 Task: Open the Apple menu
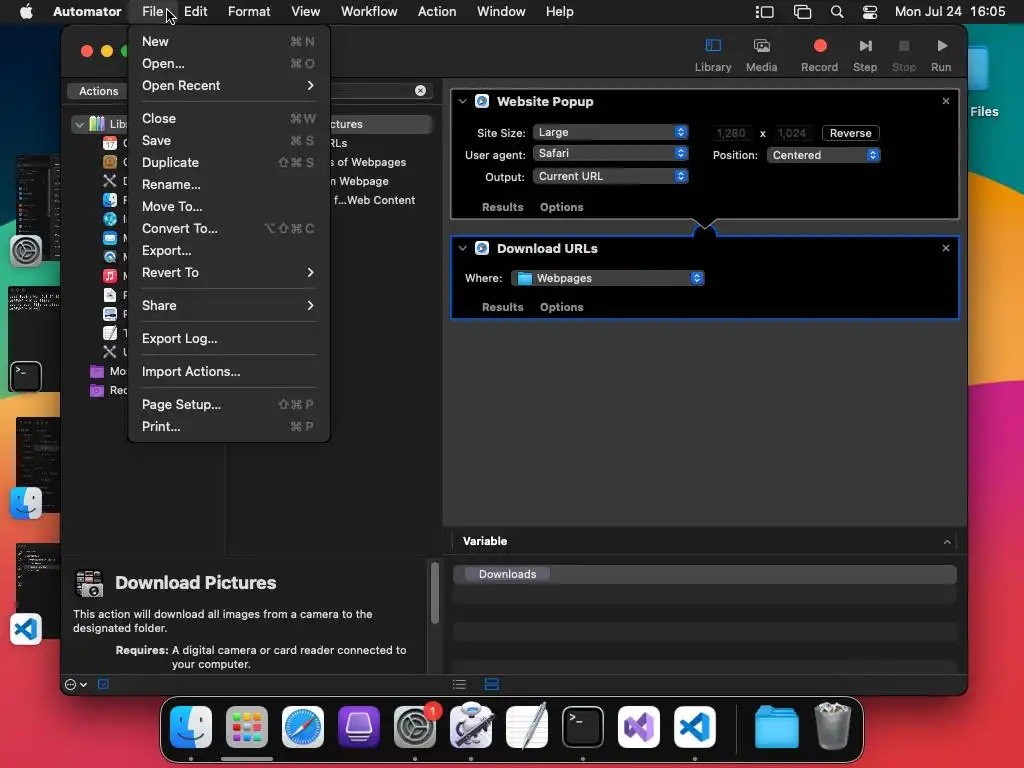click(x=26, y=11)
